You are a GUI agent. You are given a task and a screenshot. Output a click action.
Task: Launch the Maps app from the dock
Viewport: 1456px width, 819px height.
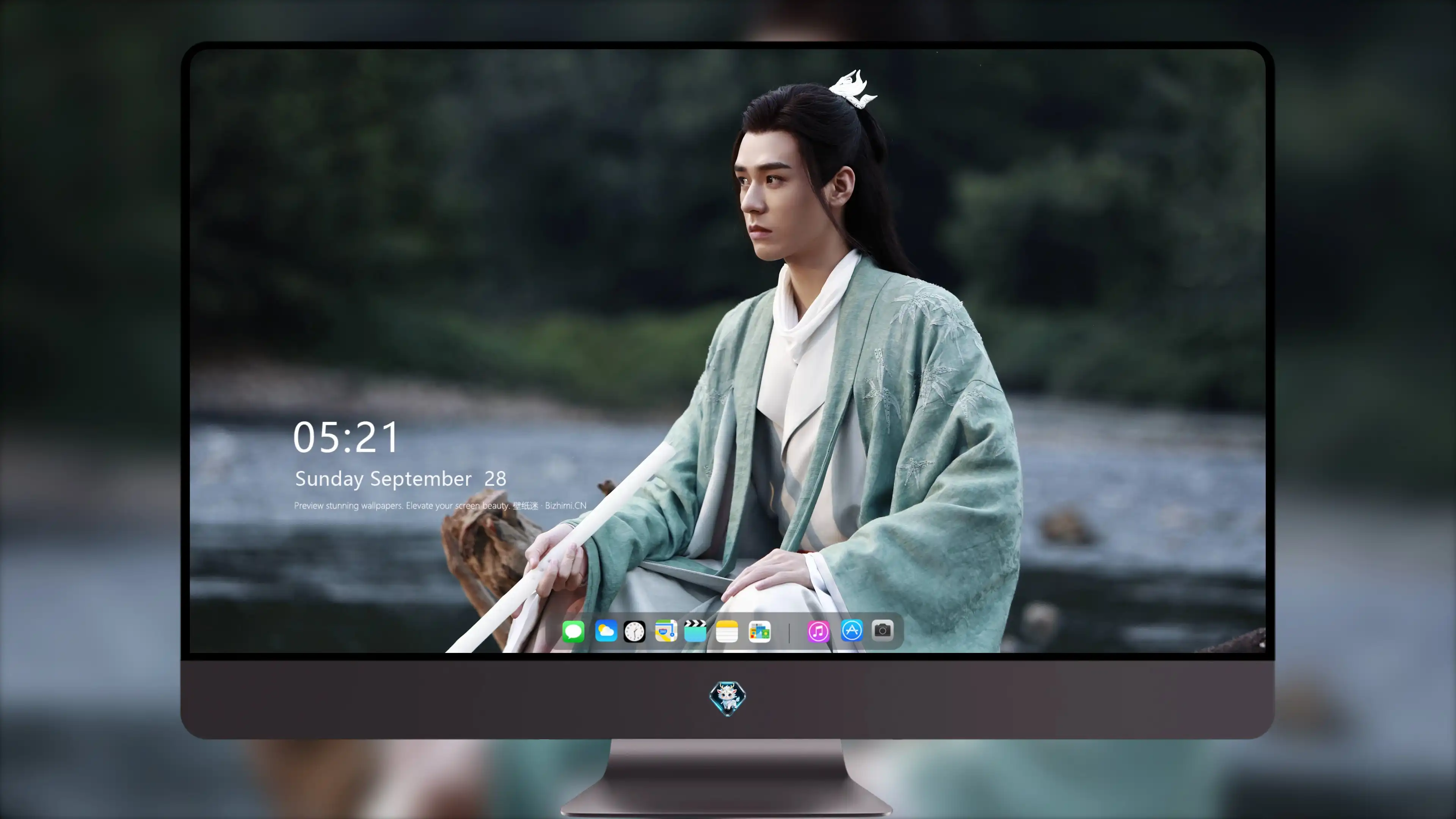point(666,631)
